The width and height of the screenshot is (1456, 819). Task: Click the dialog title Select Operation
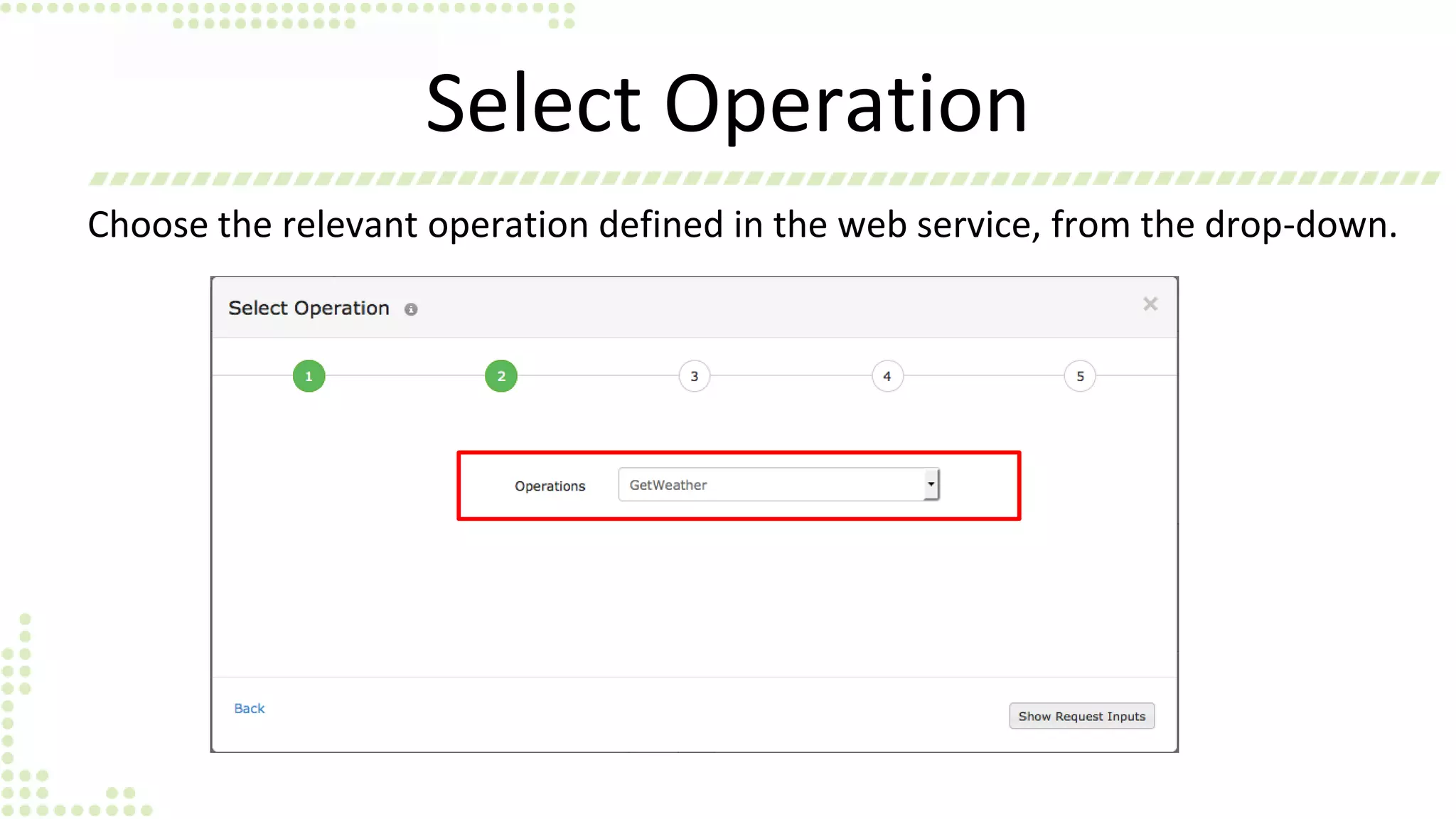[309, 308]
